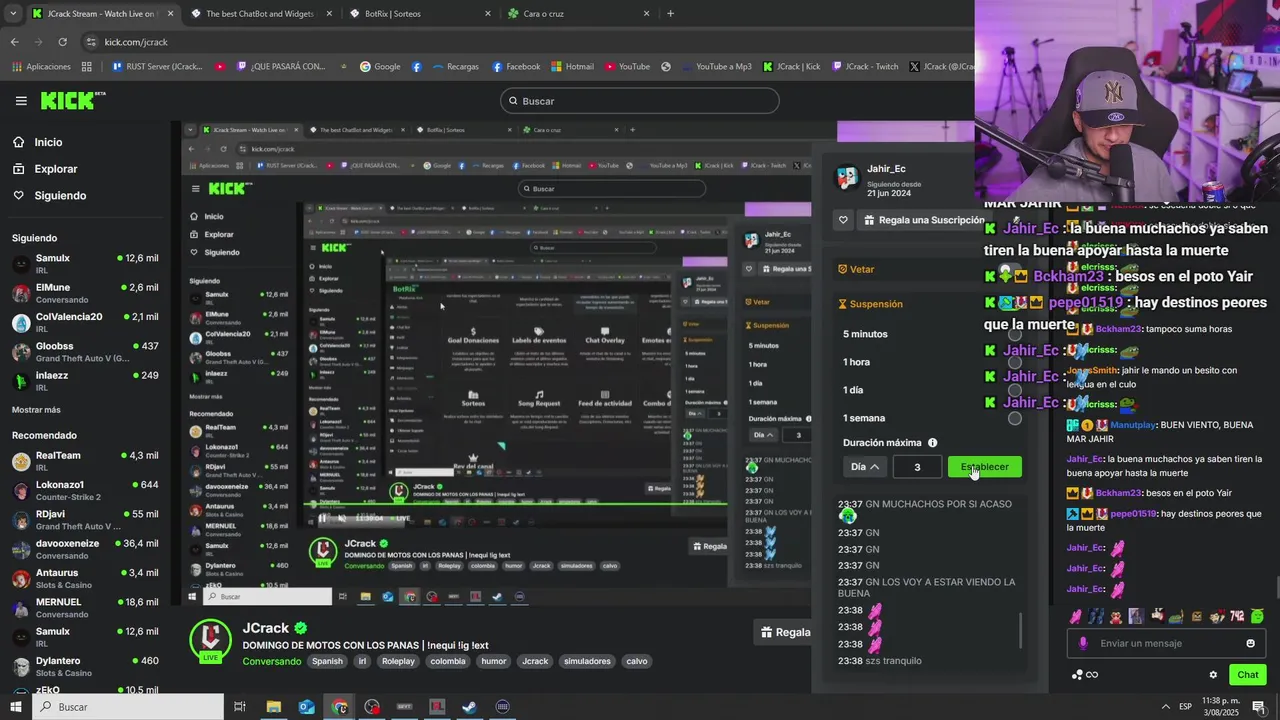Click the green Chat send button

(1247, 675)
